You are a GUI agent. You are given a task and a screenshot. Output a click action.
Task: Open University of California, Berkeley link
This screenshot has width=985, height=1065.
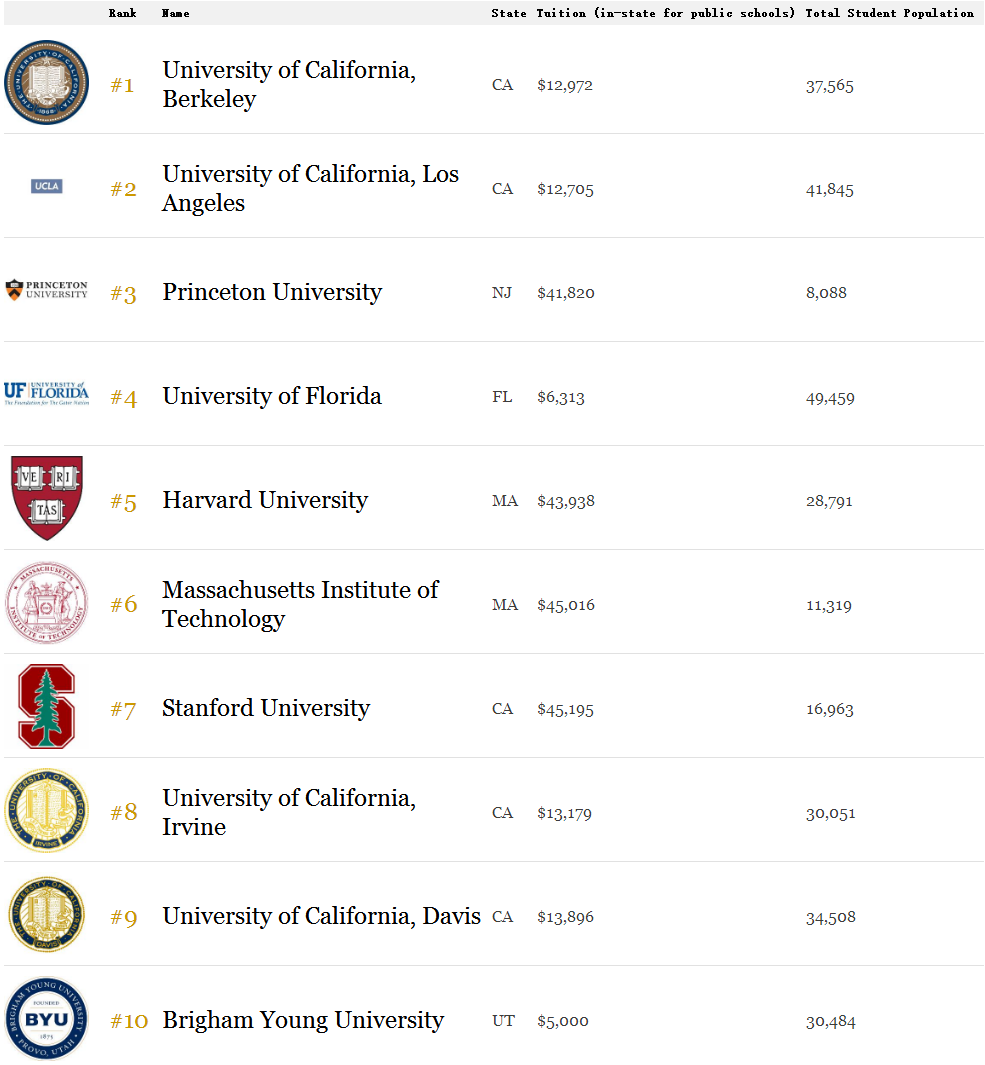pos(289,84)
